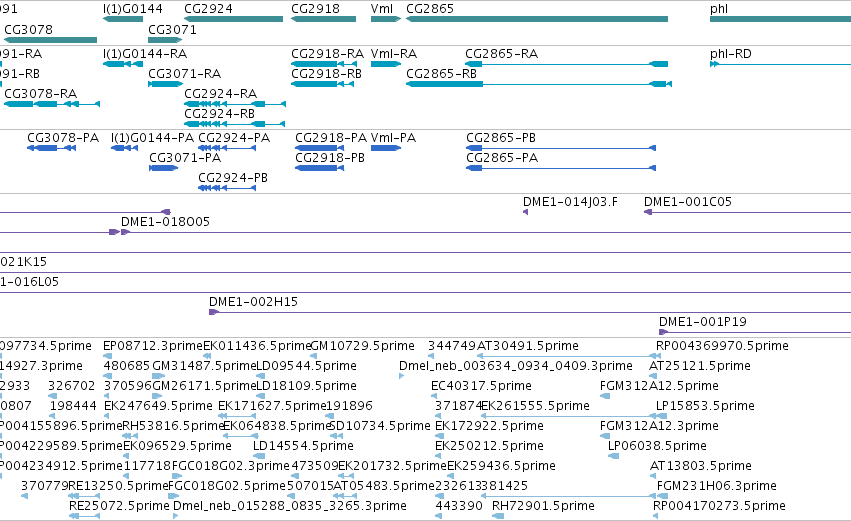Screen dimensions: 851x521
Task: Click the l(1)G0144 gene label
Action: [132, 9]
